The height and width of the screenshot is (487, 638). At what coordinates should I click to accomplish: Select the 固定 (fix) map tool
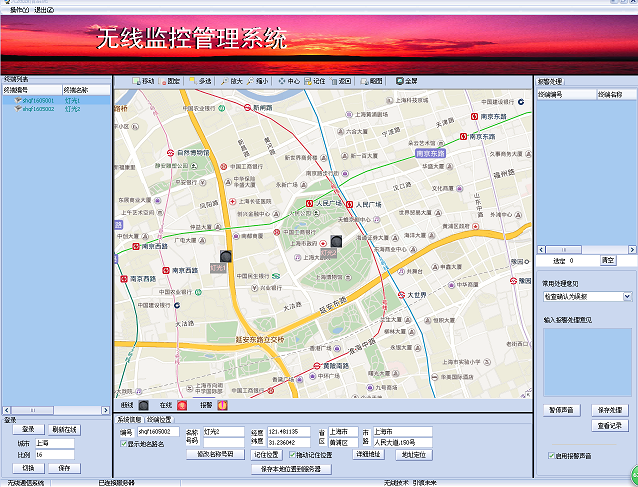point(171,80)
